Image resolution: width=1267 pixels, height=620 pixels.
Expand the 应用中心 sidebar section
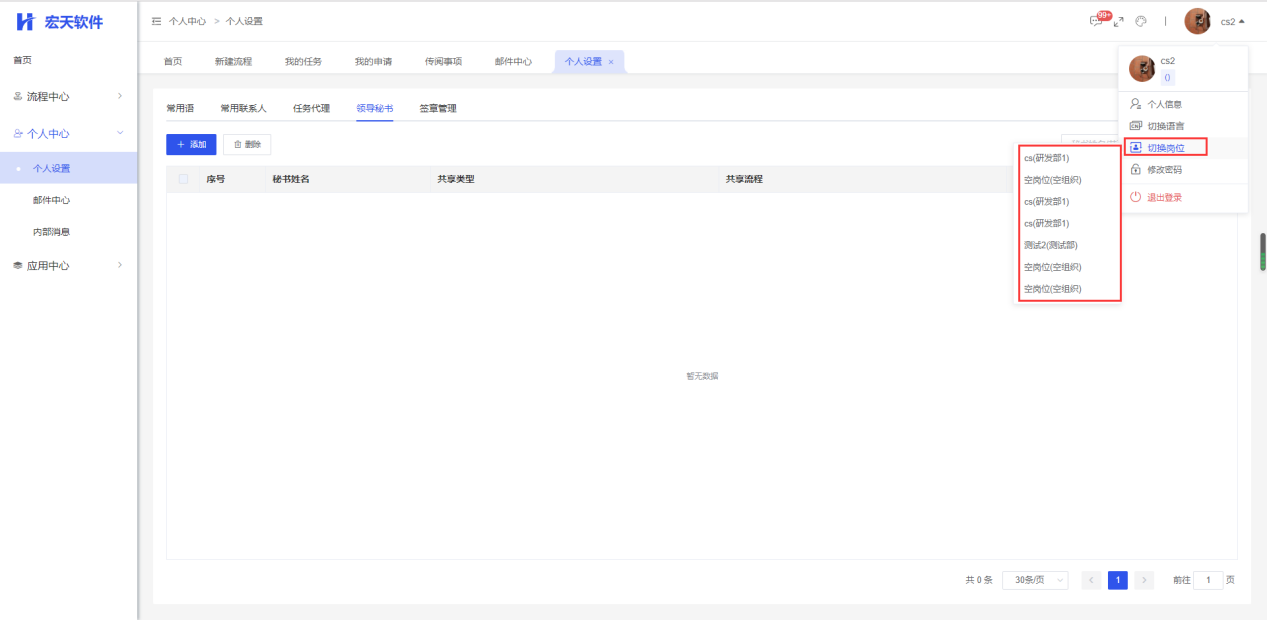click(x=68, y=266)
